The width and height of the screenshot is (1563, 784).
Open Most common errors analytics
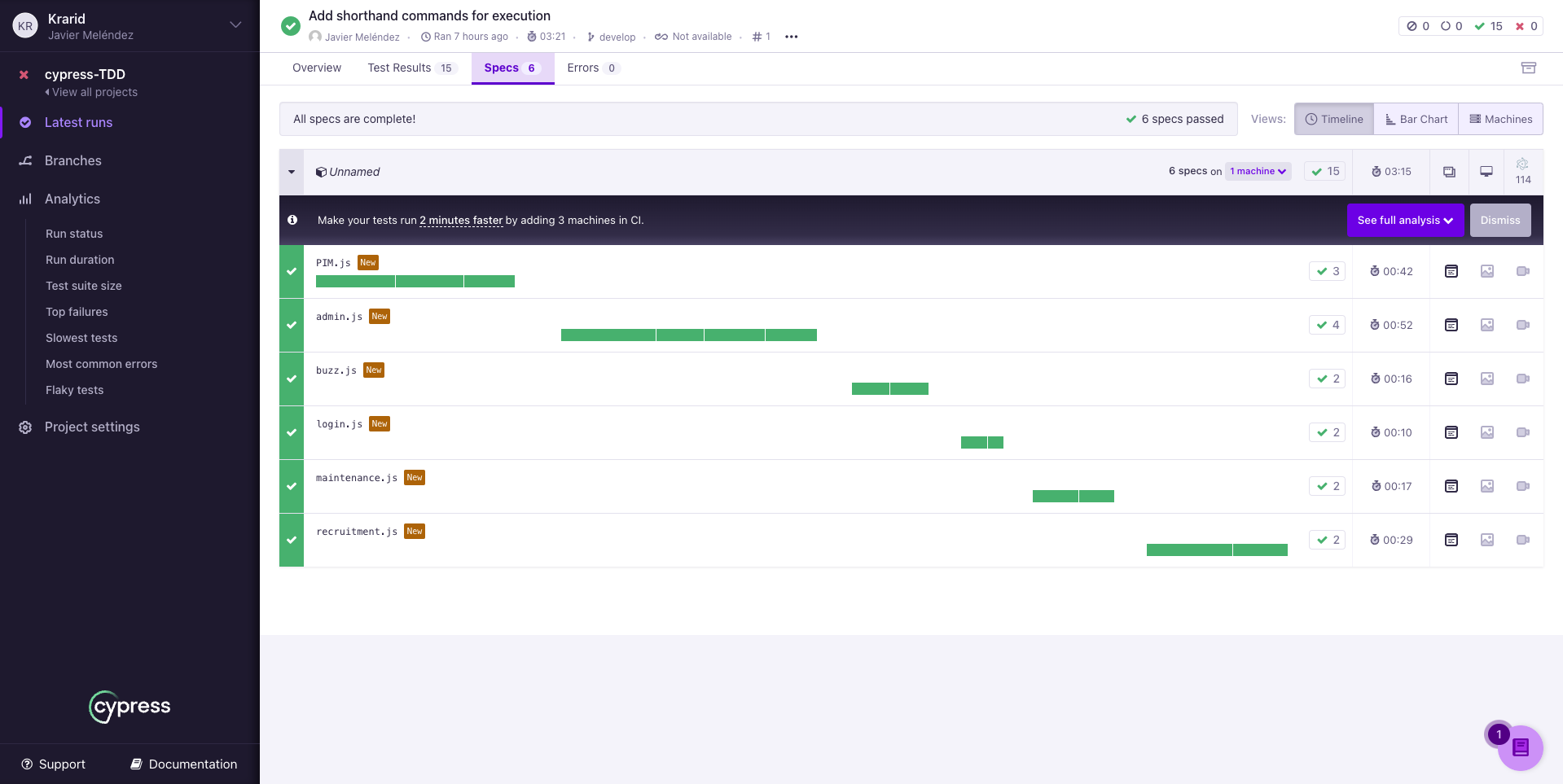pos(102,364)
